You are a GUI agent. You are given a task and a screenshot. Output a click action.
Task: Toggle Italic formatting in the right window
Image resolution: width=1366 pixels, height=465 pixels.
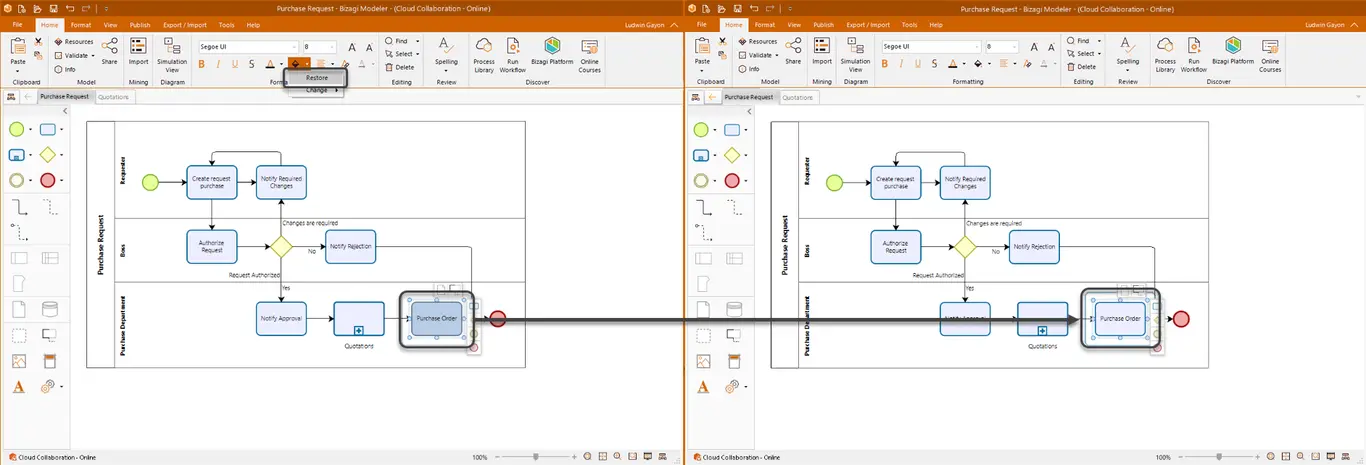click(x=901, y=64)
